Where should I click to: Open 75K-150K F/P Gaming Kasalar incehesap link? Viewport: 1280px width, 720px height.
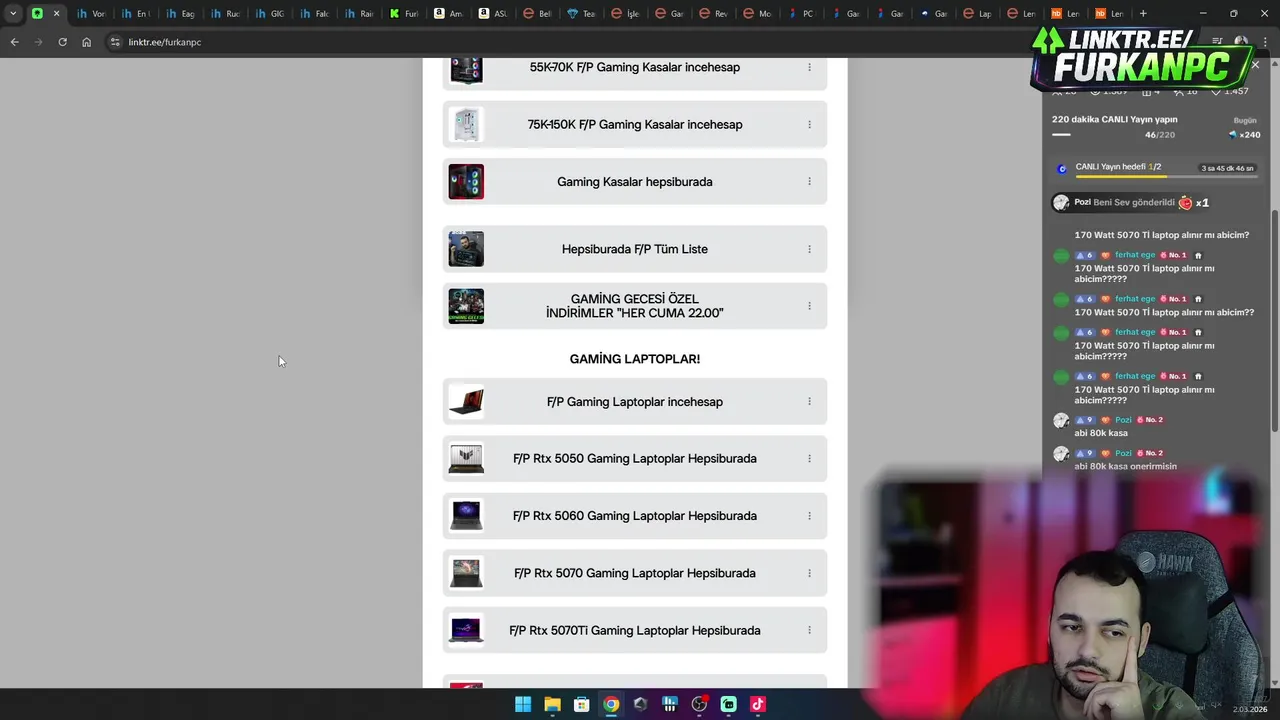coord(635,125)
